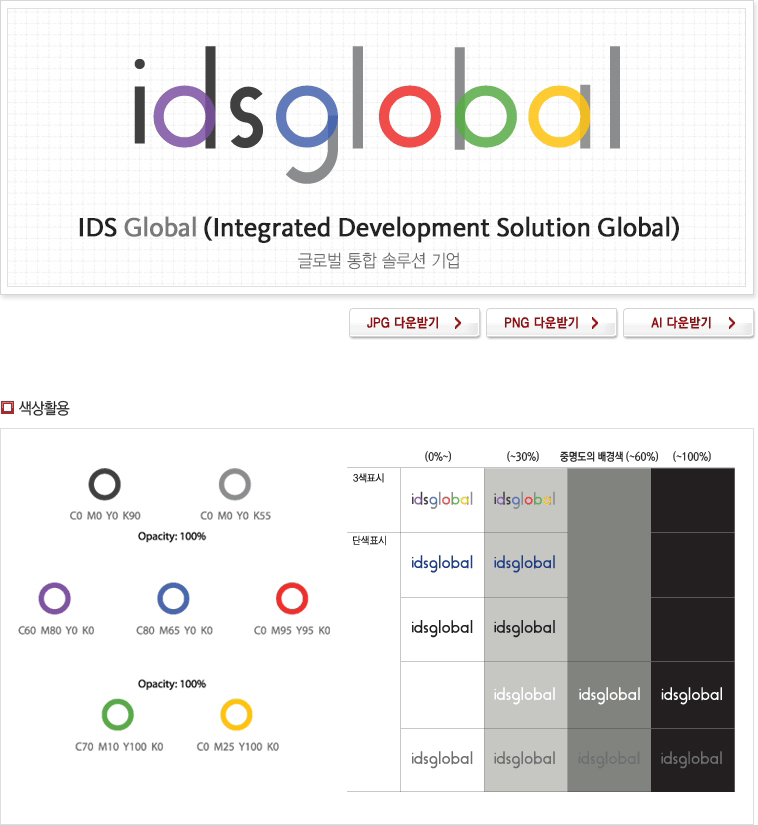Click the C0 M0 Y0 K90 label
This screenshot has height=825, width=758.
[105, 516]
